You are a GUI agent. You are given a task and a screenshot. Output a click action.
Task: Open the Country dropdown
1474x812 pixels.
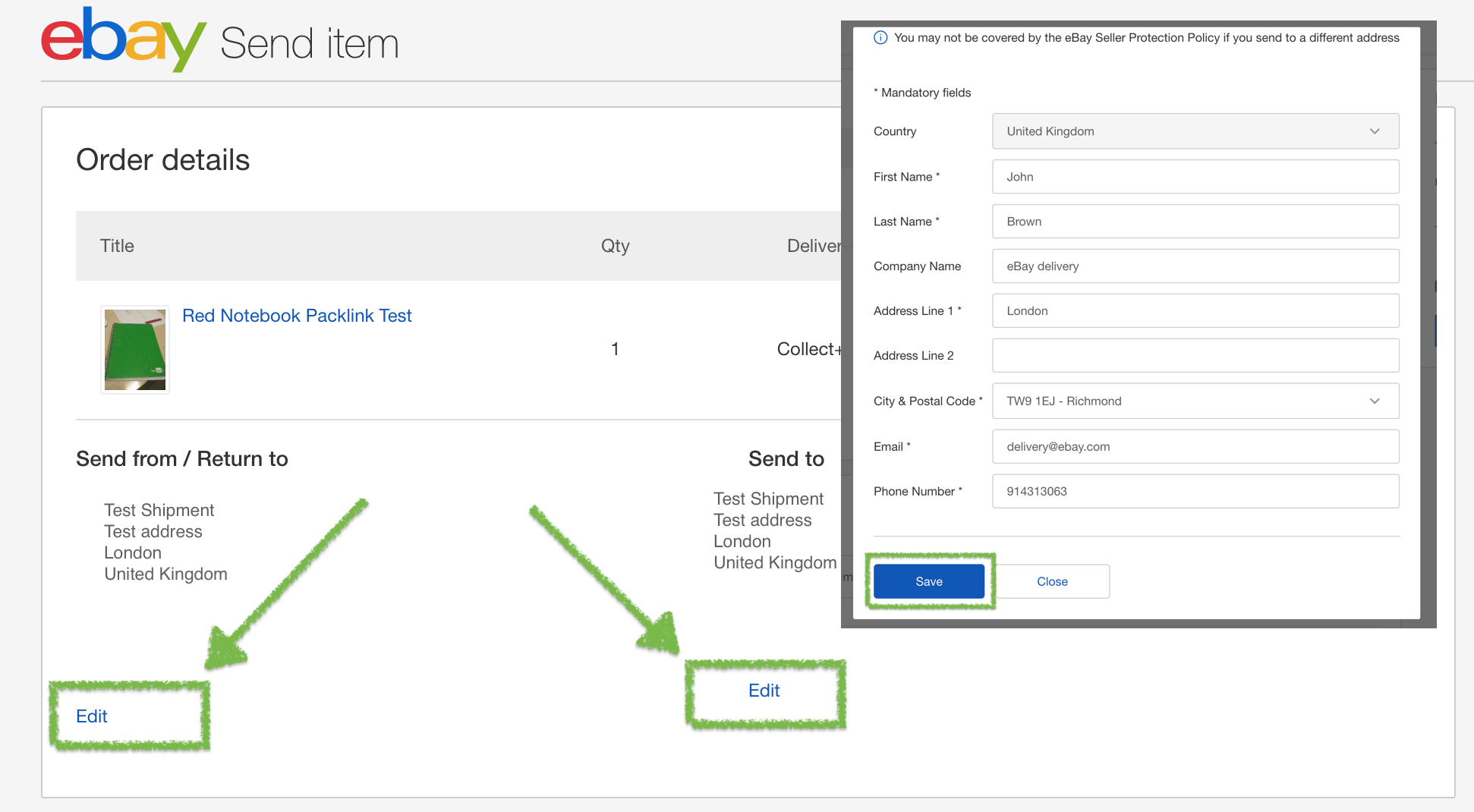(1195, 131)
